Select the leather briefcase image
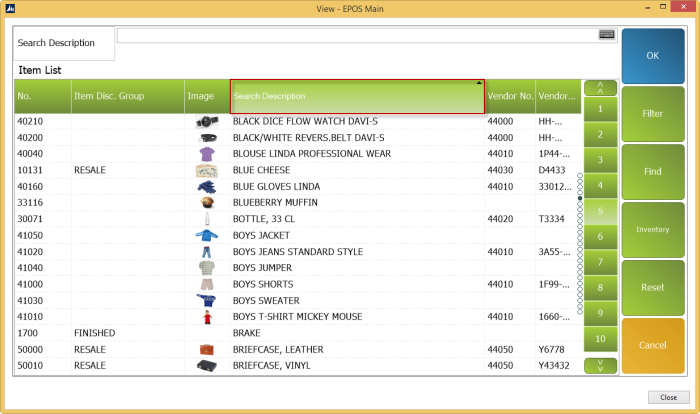 tap(207, 350)
